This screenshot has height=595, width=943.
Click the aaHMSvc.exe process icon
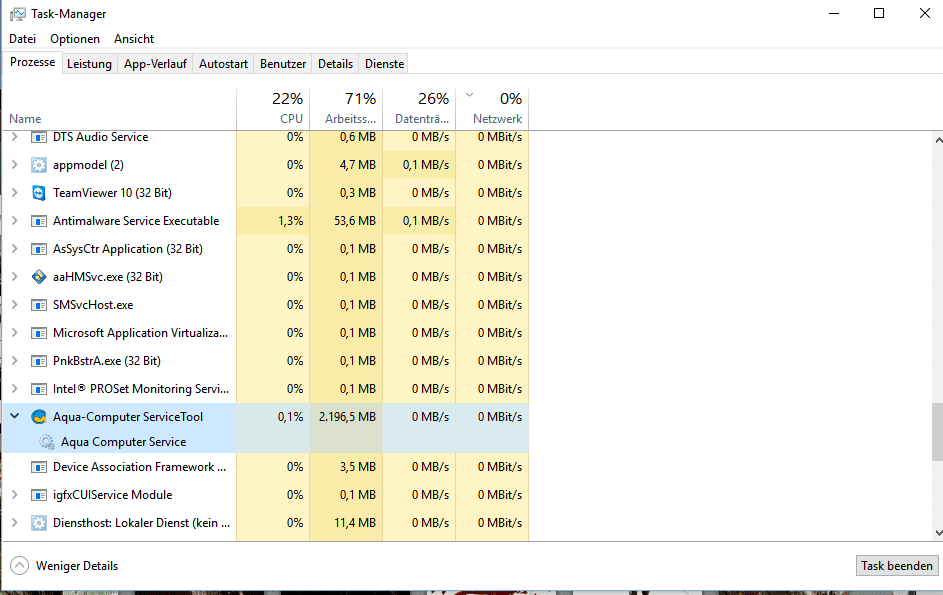point(39,277)
